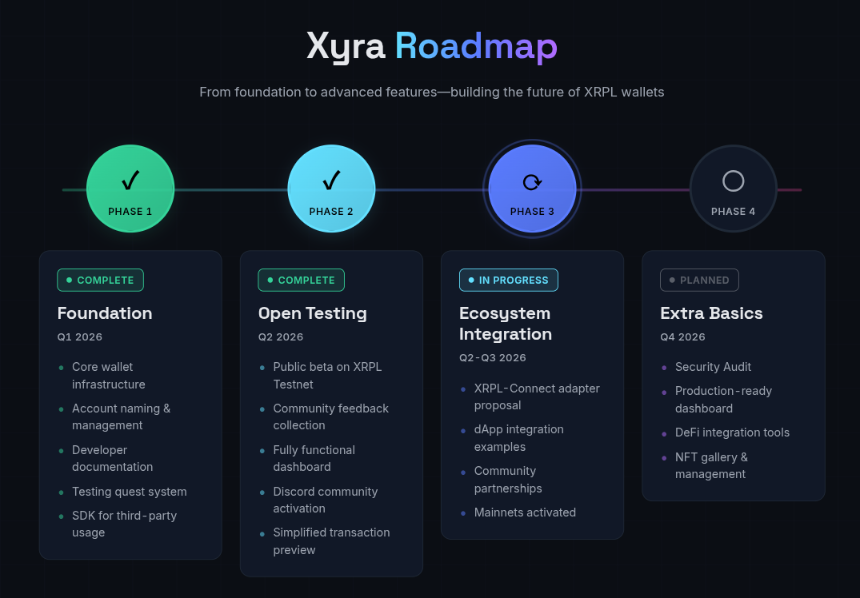Click the Foundation COMPLETE status badge
Screen dimensions: 860x598
tap(101, 280)
